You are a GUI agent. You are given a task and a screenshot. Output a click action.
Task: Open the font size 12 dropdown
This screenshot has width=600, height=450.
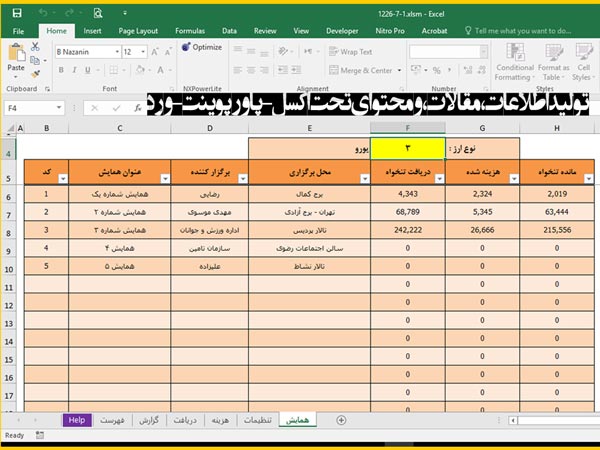click(143, 52)
